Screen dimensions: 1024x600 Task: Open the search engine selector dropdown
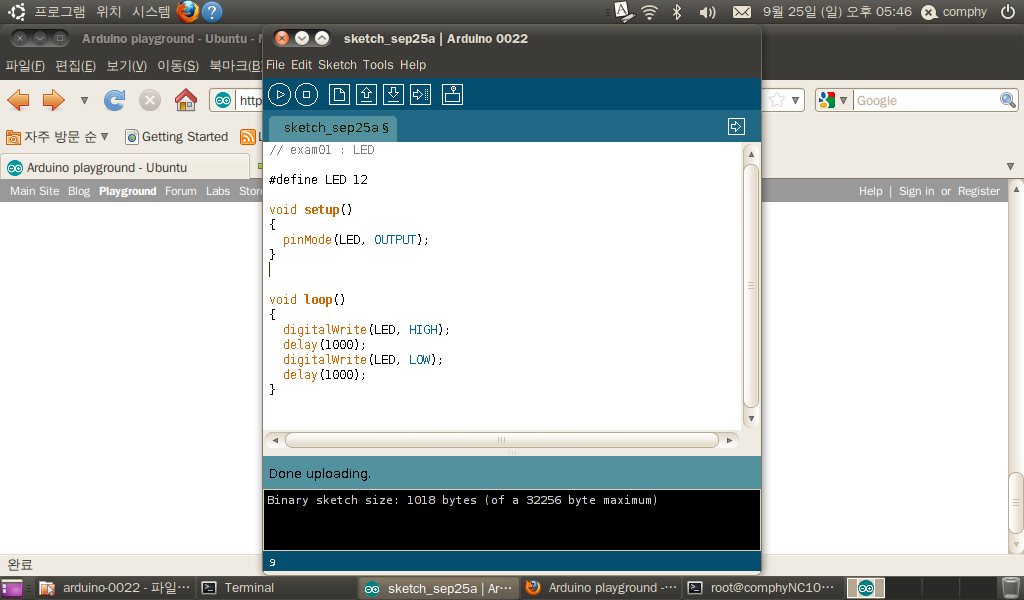pos(834,100)
